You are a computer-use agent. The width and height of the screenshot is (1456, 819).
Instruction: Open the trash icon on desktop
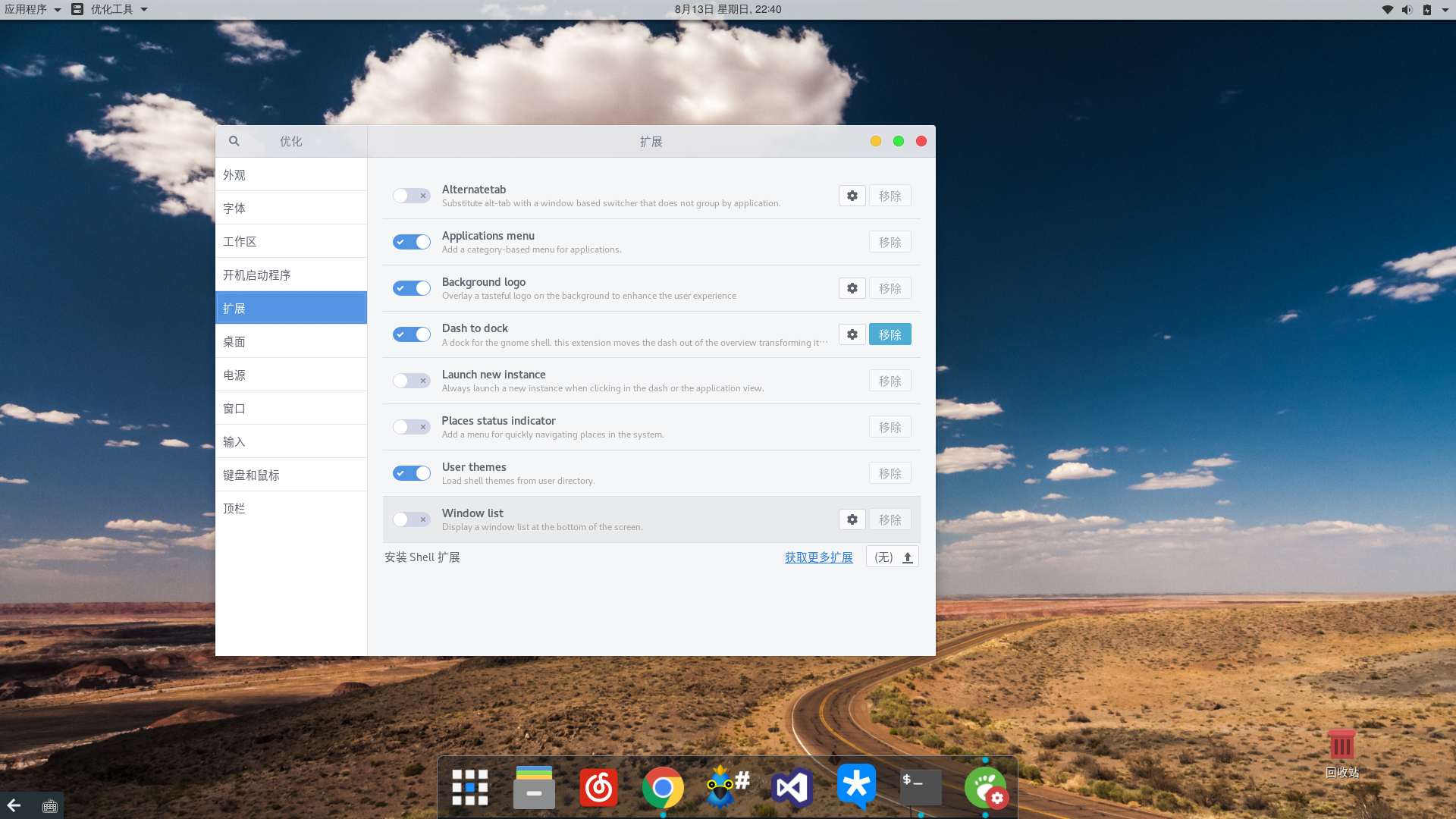tap(1341, 745)
